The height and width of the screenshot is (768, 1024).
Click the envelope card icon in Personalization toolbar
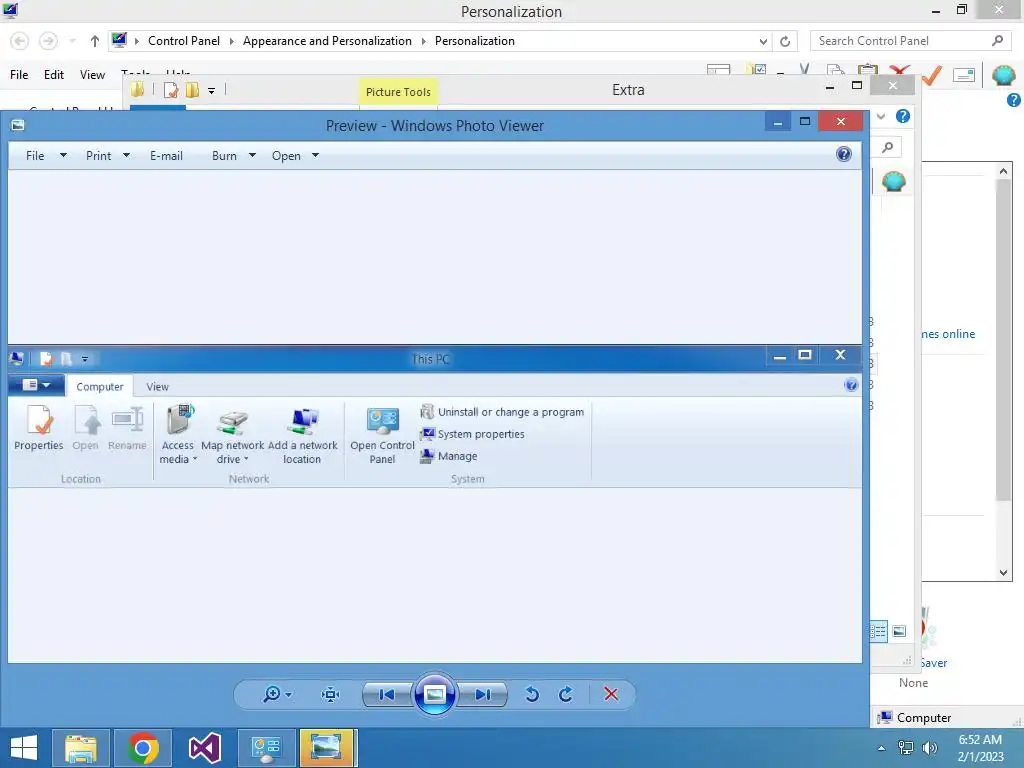click(x=964, y=75)
